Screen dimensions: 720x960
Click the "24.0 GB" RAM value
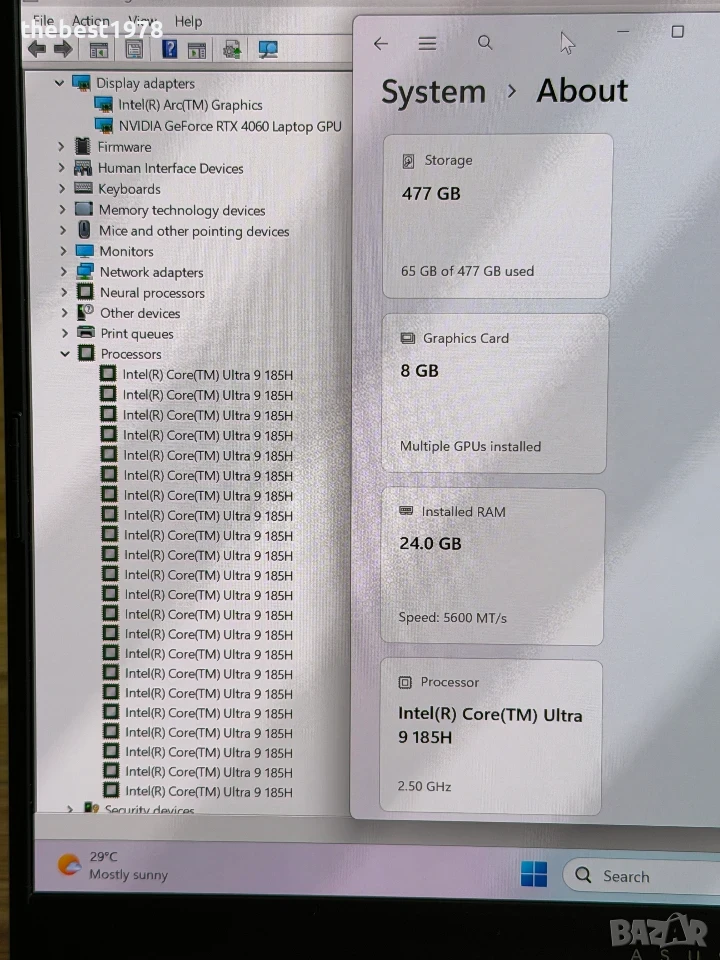430,543
